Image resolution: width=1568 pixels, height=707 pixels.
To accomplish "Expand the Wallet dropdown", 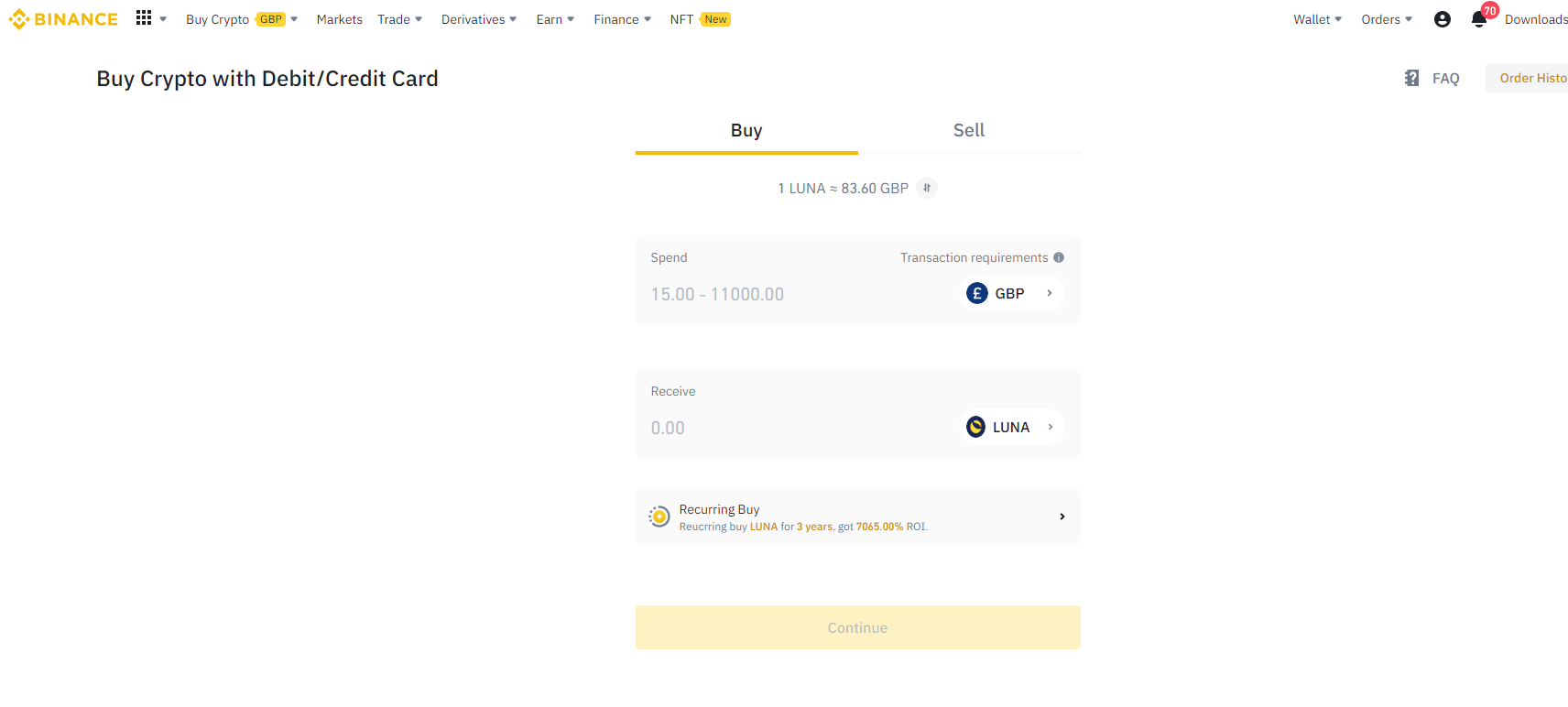I will tap(1317, 19).
